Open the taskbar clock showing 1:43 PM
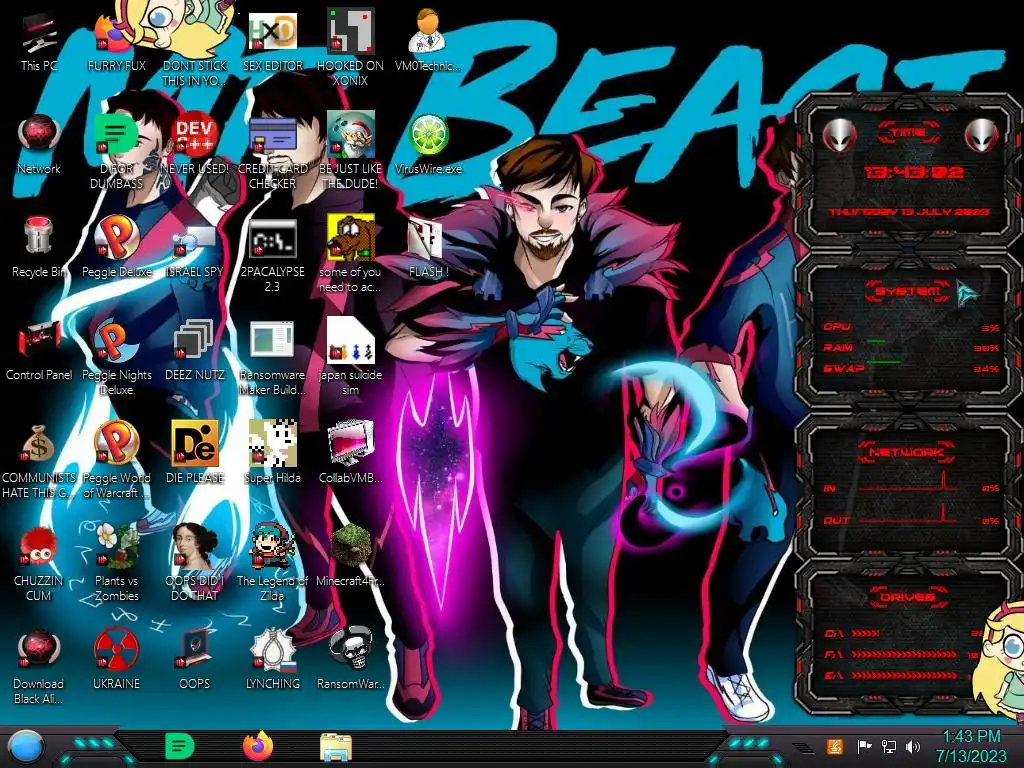 pyautogui.click(x=971, y=746)
